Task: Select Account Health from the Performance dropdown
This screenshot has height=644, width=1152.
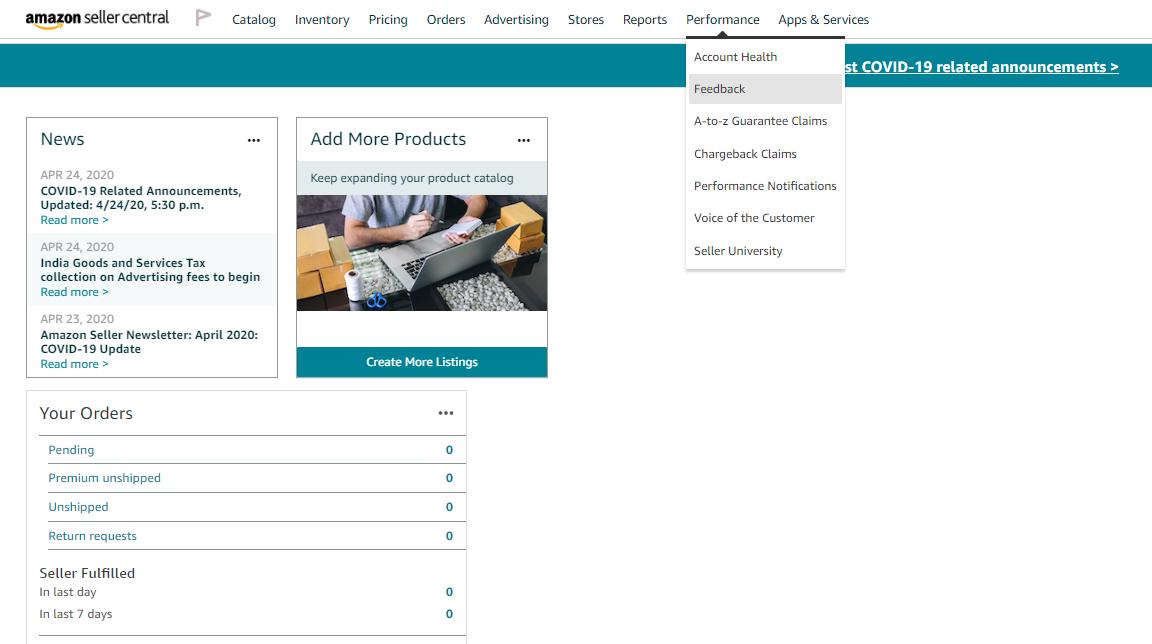Action: [765, 57]
